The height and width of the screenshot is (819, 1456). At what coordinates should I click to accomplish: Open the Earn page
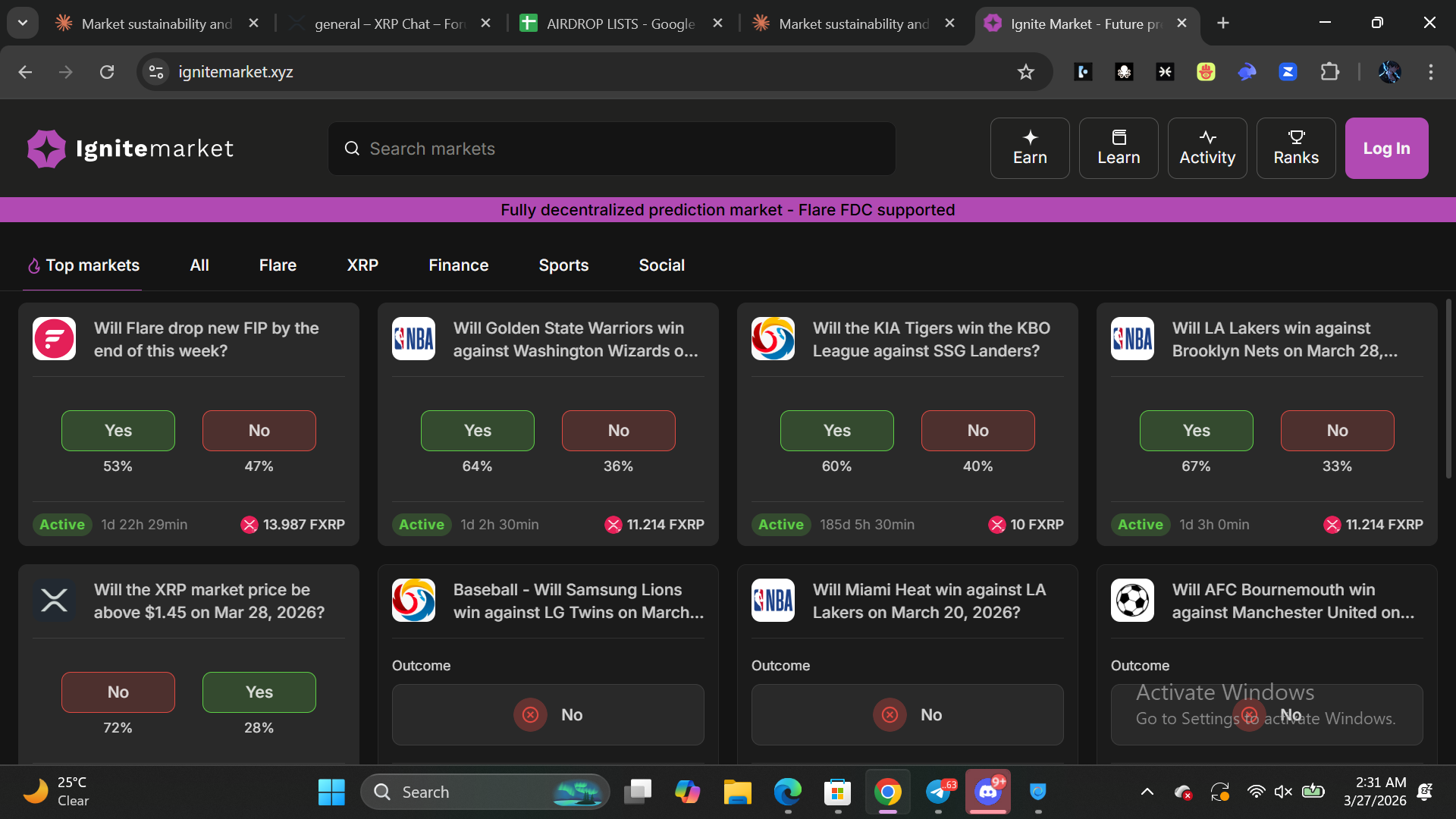[1030, 148]
